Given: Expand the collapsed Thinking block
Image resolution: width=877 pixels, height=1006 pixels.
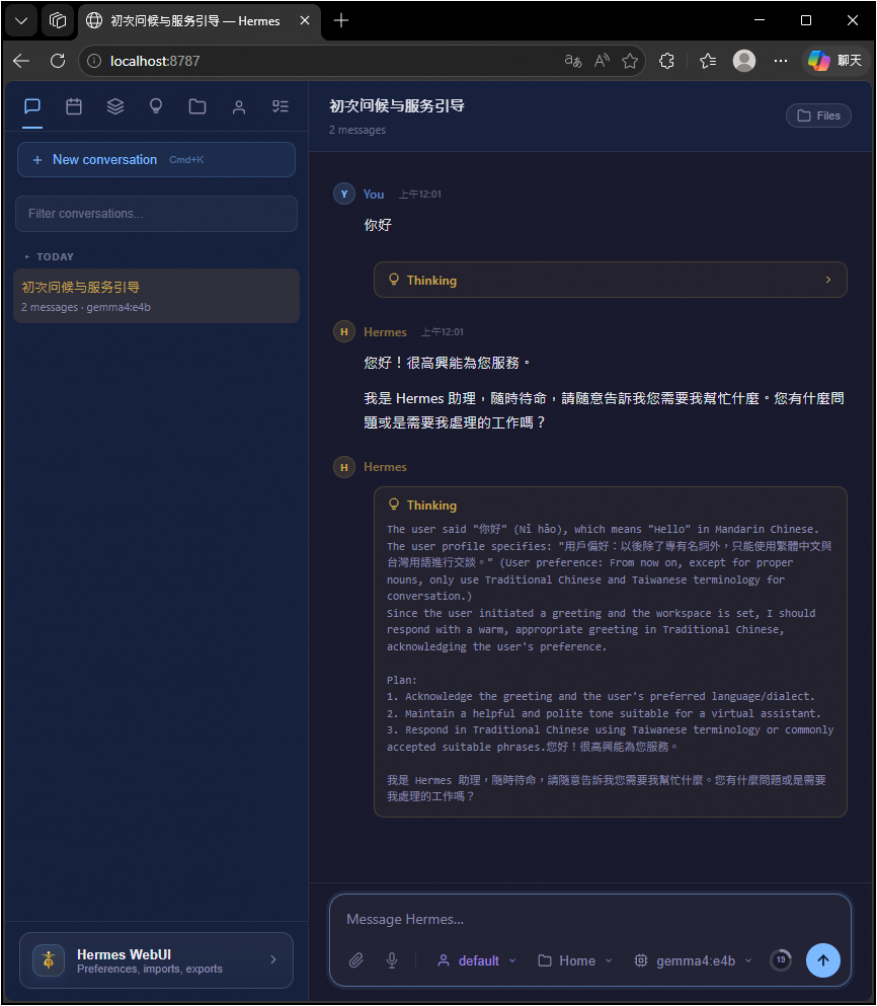Looking at the screenshot, I should (x=610, y=280).
